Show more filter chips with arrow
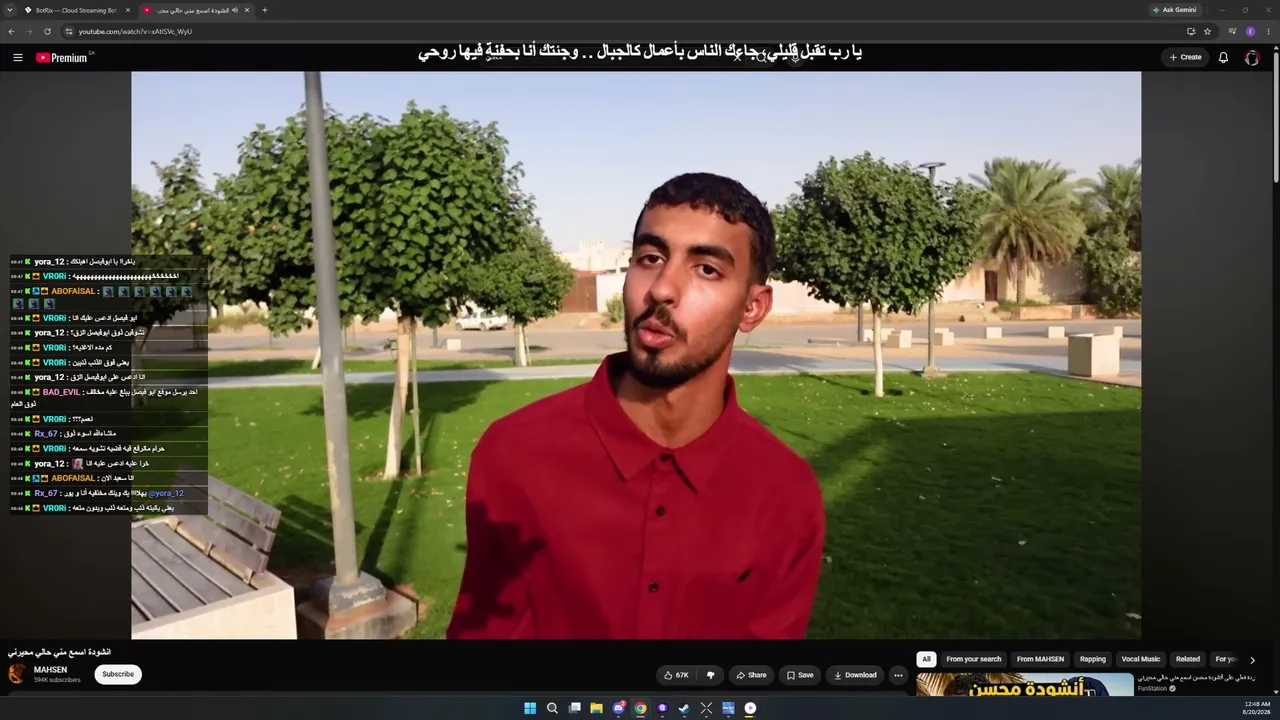 point(1252,660)
